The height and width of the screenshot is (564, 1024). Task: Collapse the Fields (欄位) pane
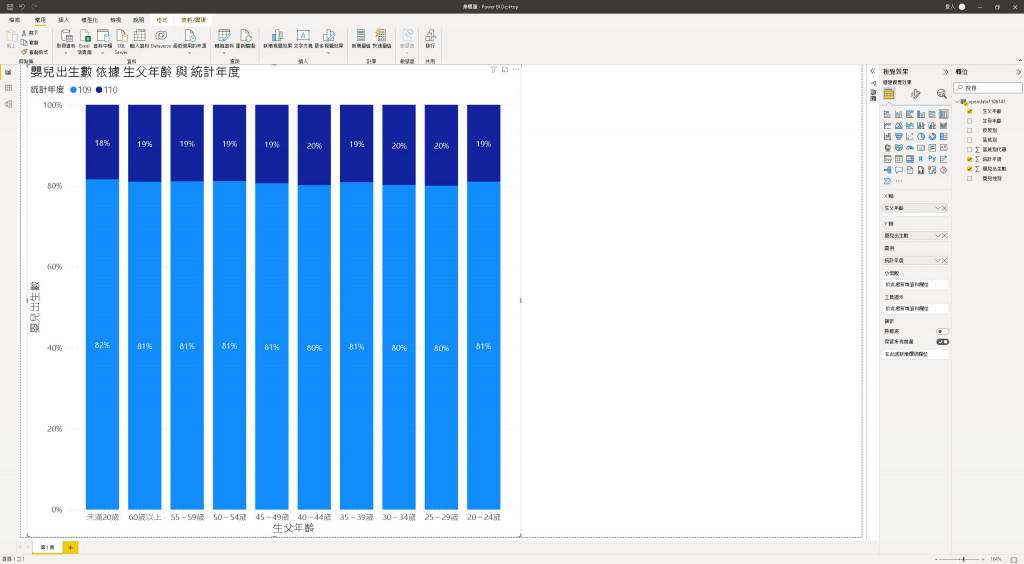(x=1017, y=72)
